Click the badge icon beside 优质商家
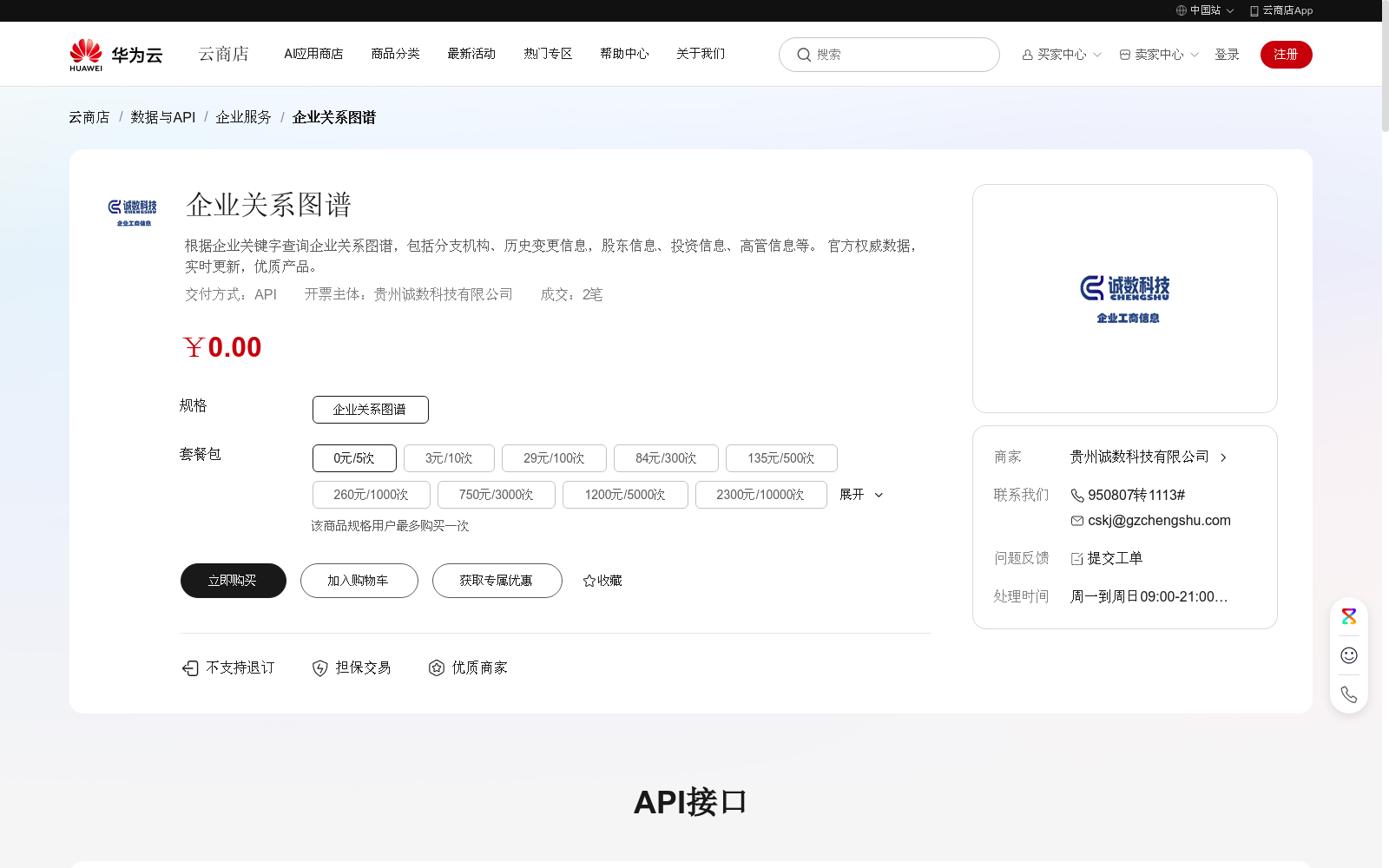The height and width of the screenshot is (868, 1389). click(436, 667)
